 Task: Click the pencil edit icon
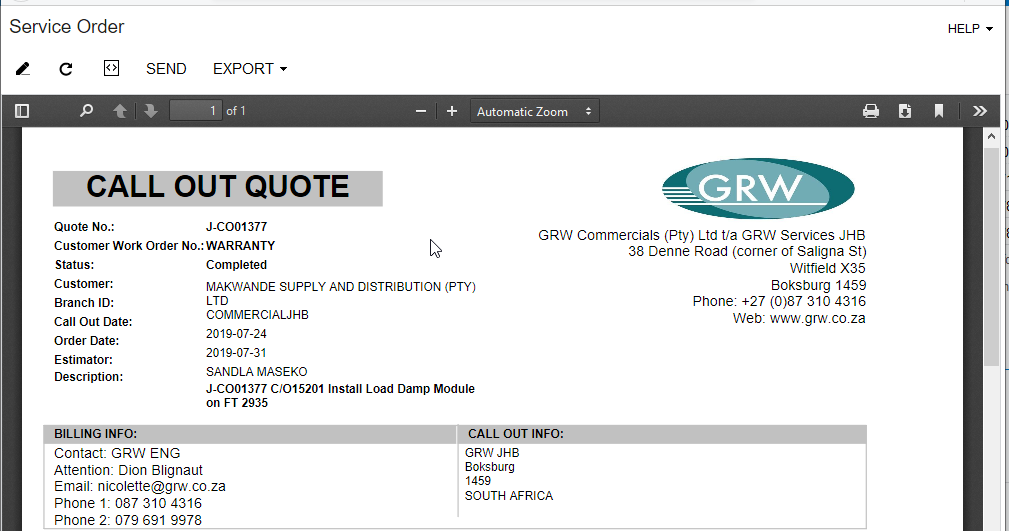click(23, 69)
